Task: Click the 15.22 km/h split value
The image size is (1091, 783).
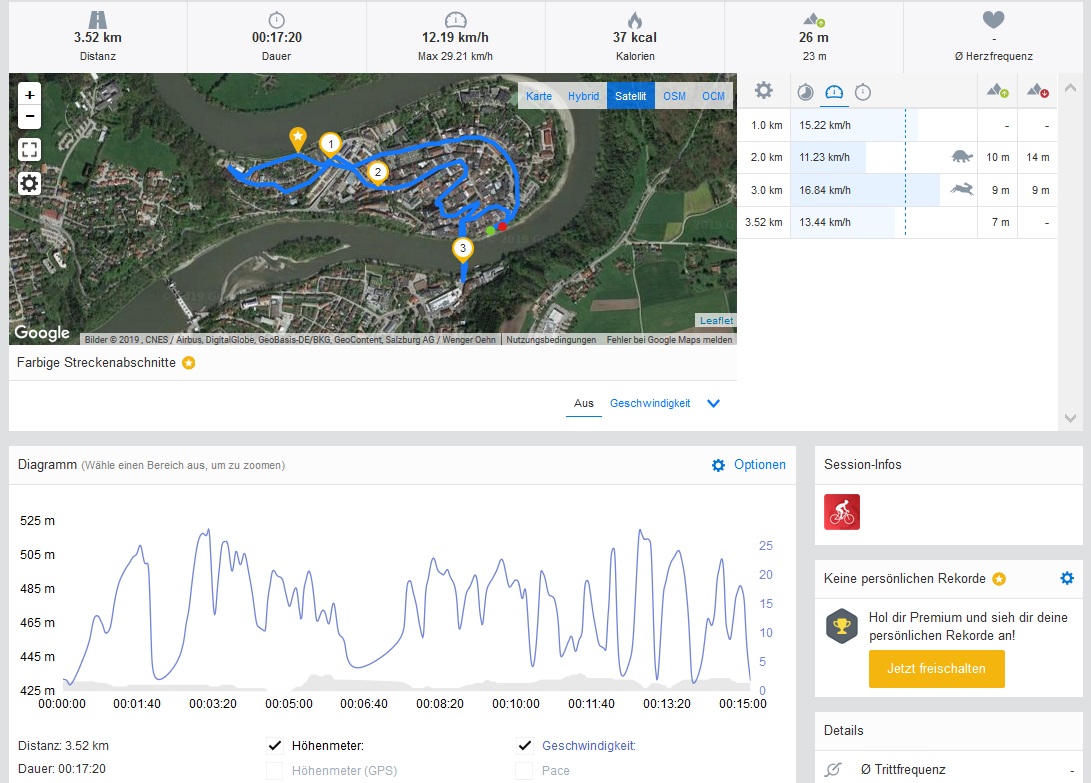Action: point(825,125)
